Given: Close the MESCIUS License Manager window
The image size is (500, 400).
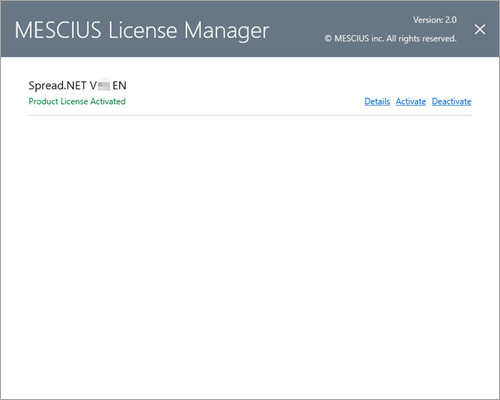Looking at the screenshot, I should click(480, 29).
